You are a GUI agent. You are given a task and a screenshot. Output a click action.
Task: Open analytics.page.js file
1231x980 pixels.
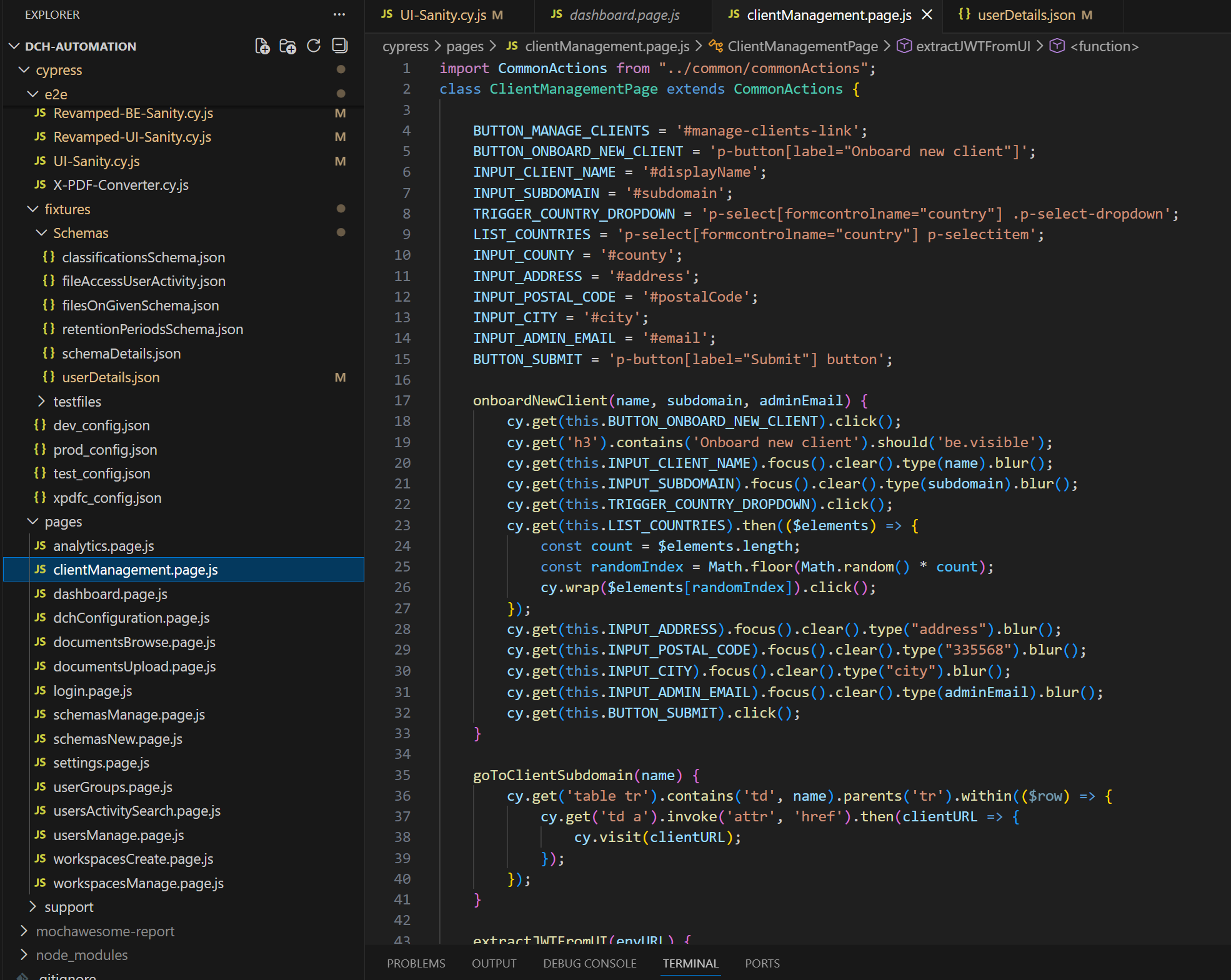104,546
